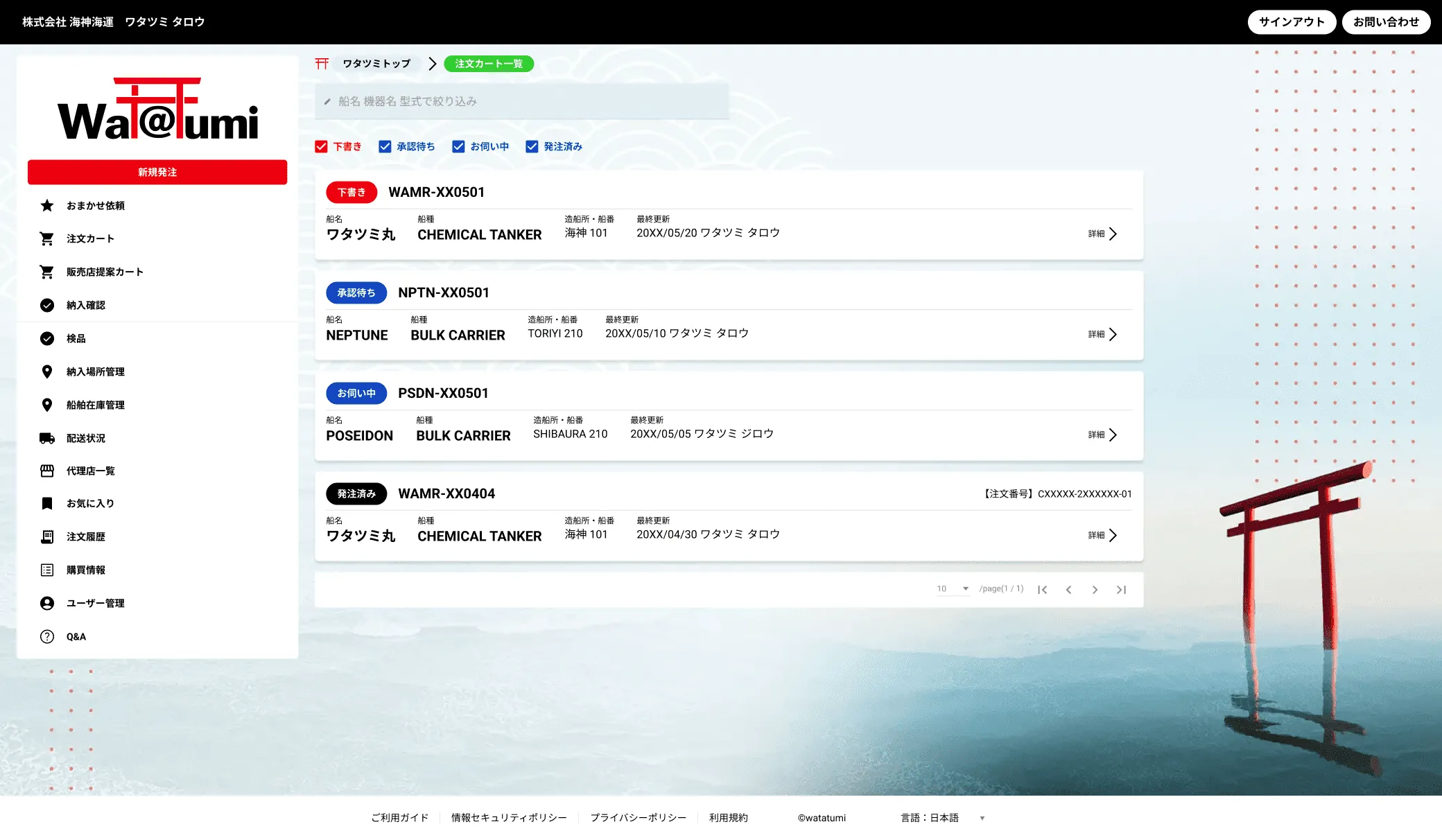1442x840 pixels.
Task: Select the 注文履歴 menu item
Action: point(86,536)
